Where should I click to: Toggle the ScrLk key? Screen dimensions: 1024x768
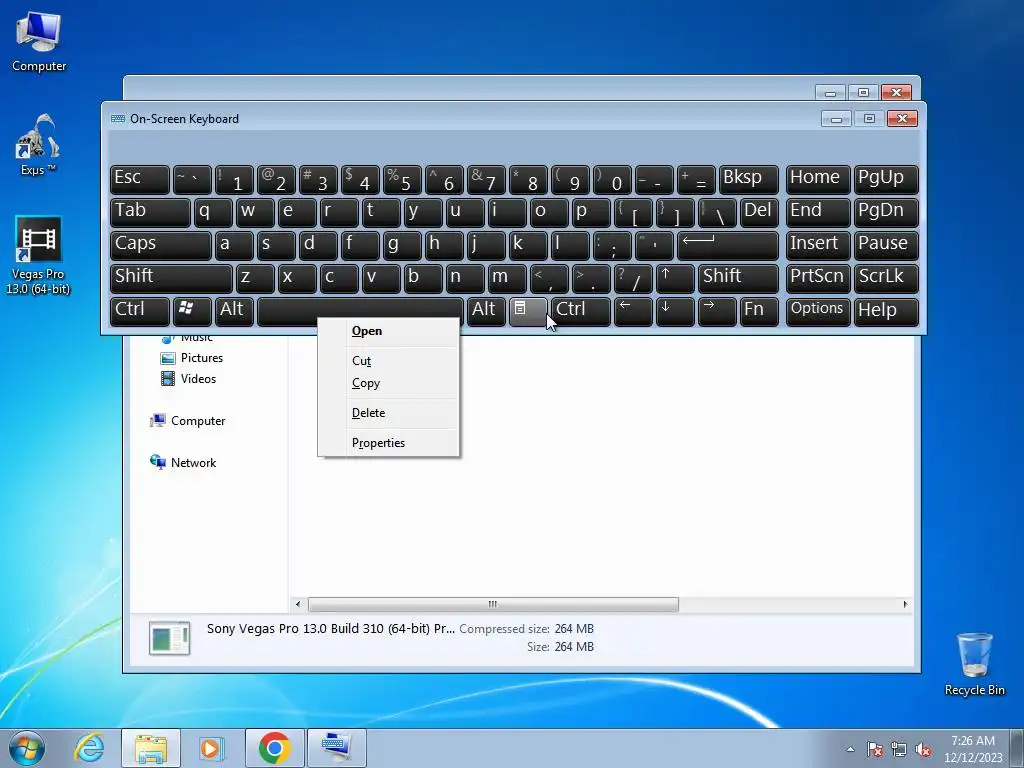coord(886,277)
